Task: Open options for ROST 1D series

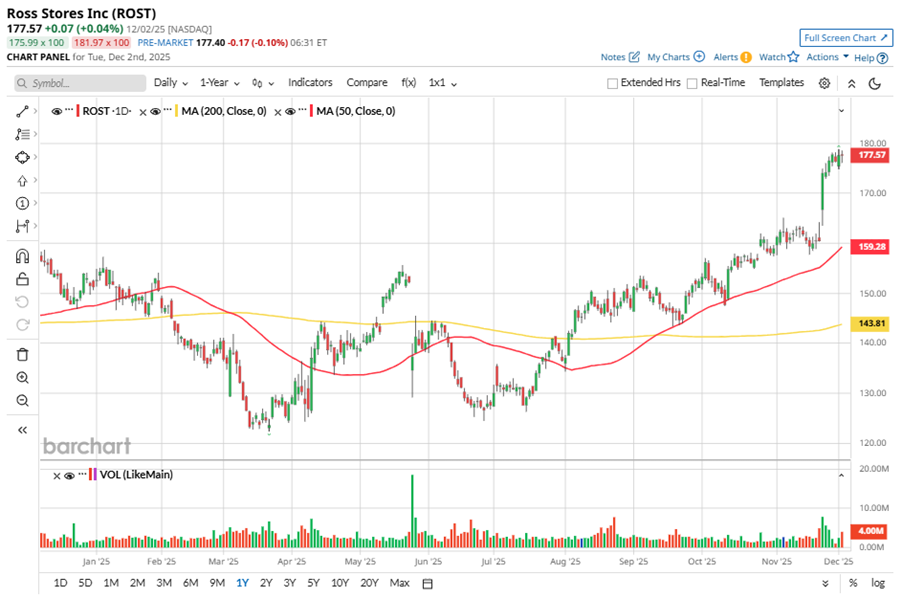Action: tap(69, 110)
